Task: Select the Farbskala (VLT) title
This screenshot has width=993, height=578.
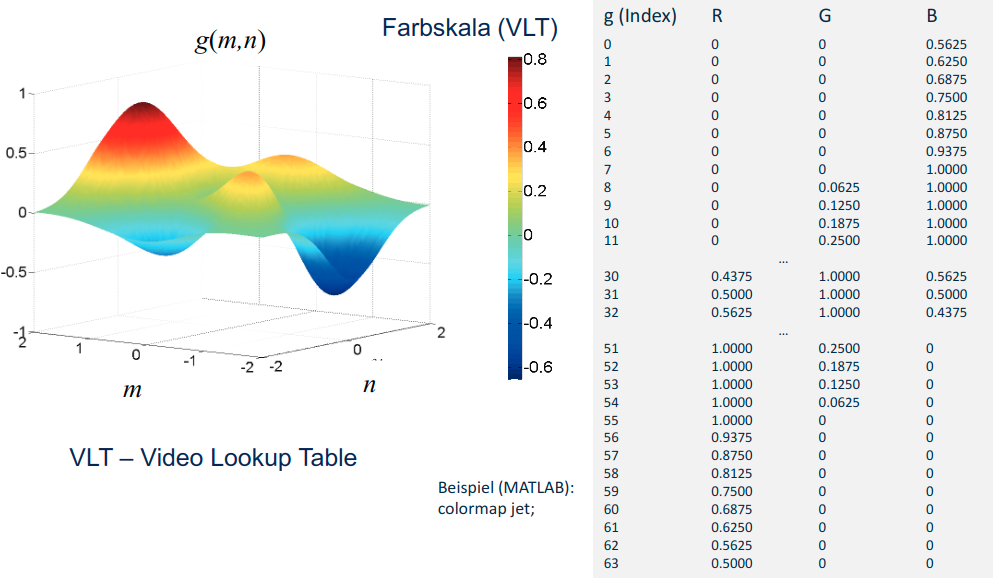Action: 469,28
